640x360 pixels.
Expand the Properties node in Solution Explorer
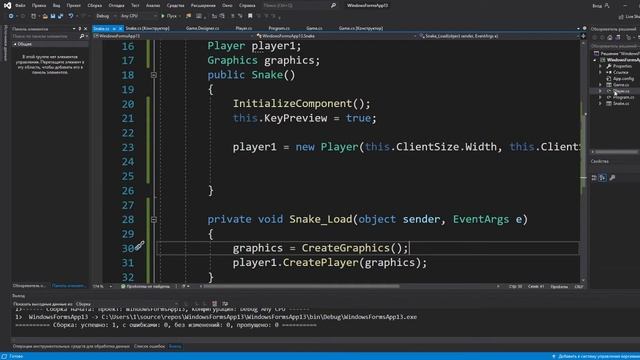(600, 66)
